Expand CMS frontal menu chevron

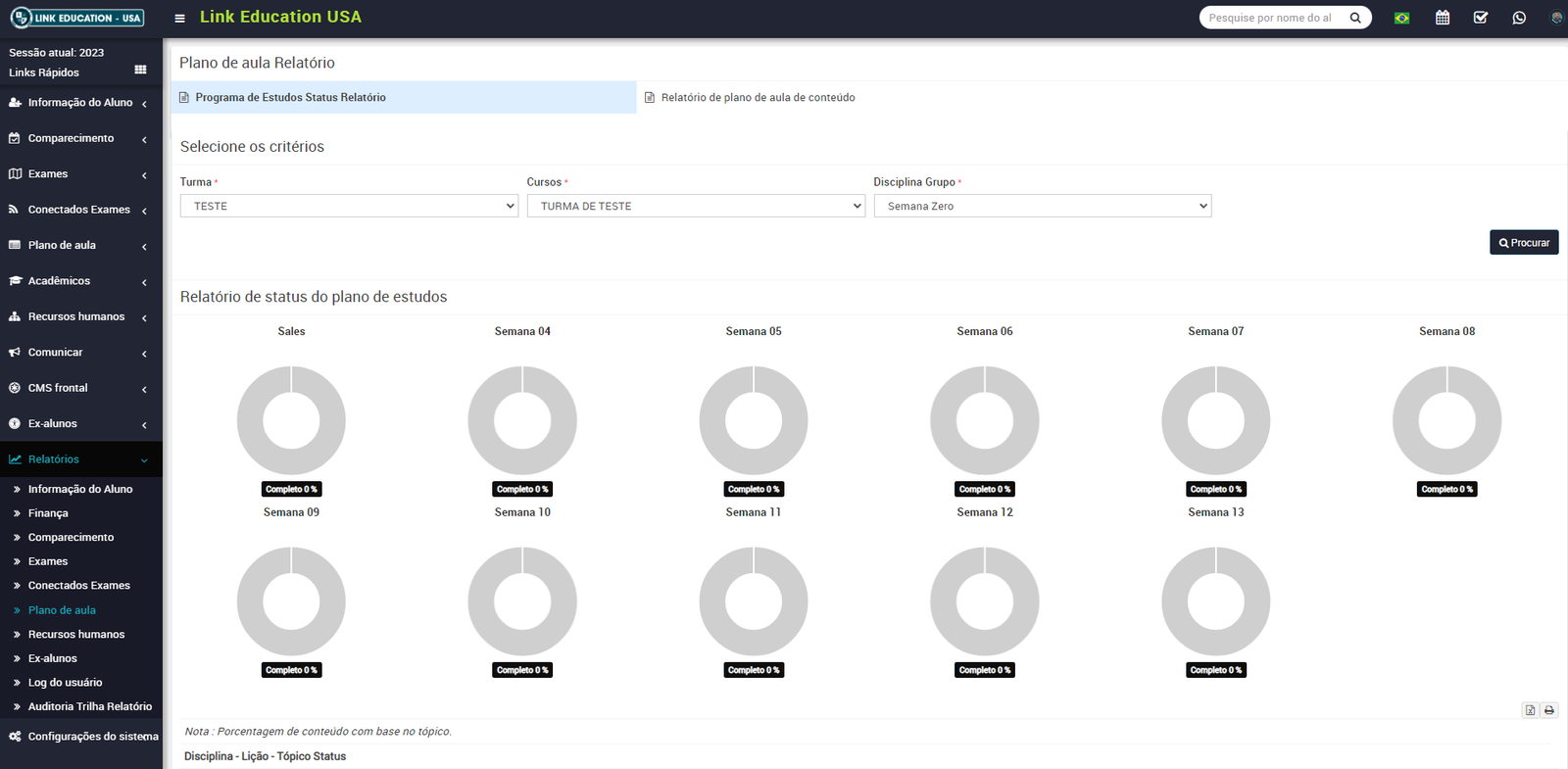[x=144, y=389]
